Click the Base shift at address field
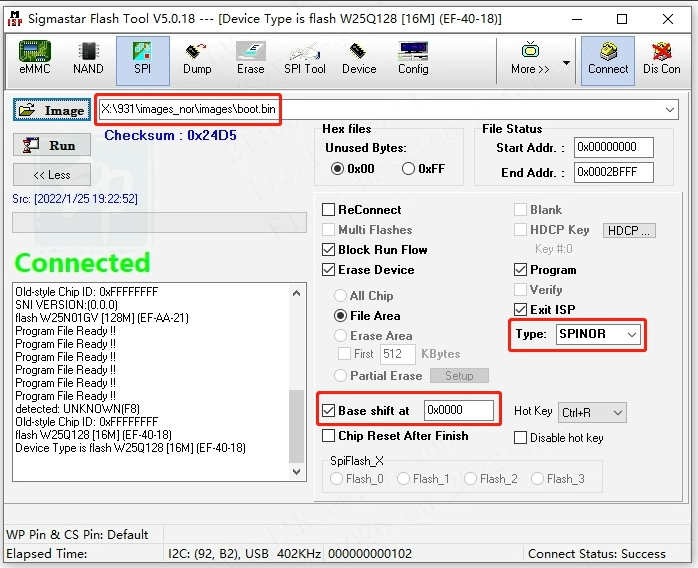 coord(458,411)
